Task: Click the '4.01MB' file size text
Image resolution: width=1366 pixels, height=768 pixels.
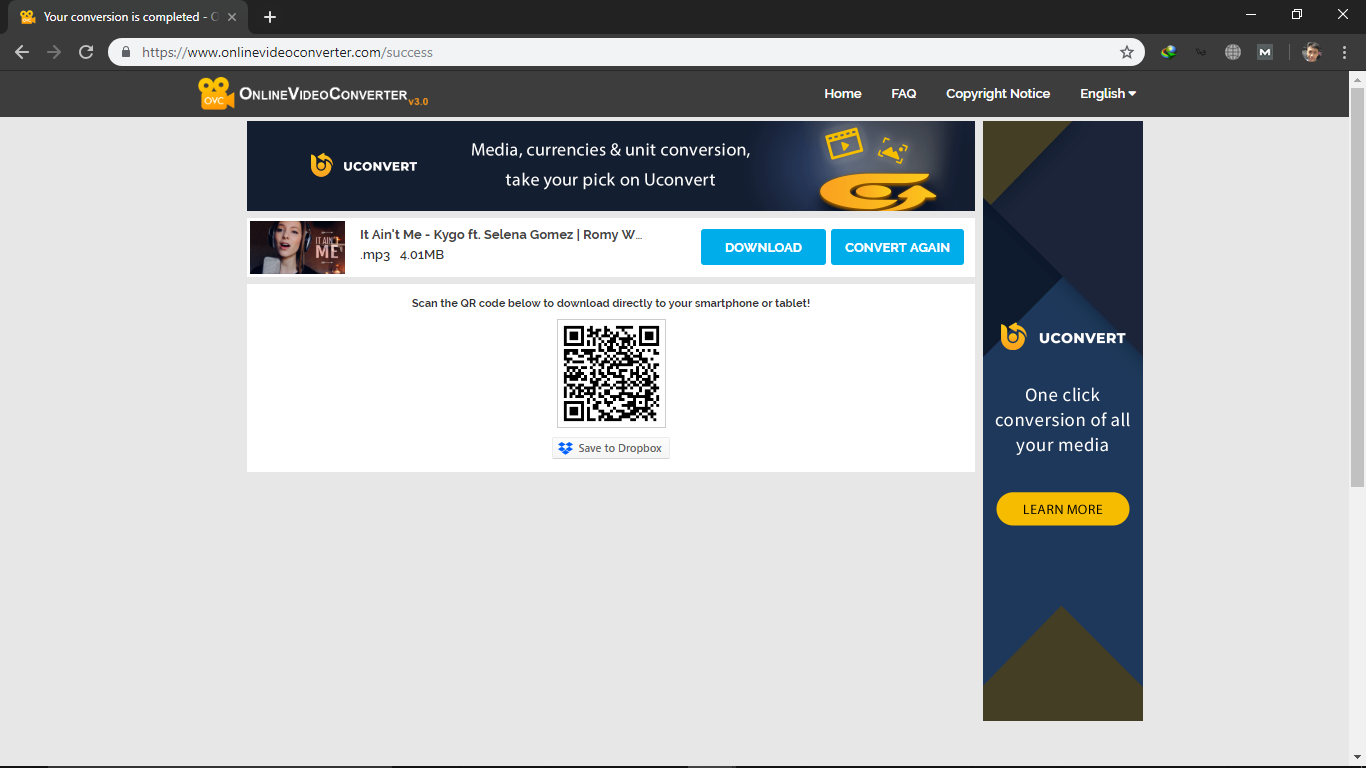Action: pyautogui.click(x=422, y=255)
